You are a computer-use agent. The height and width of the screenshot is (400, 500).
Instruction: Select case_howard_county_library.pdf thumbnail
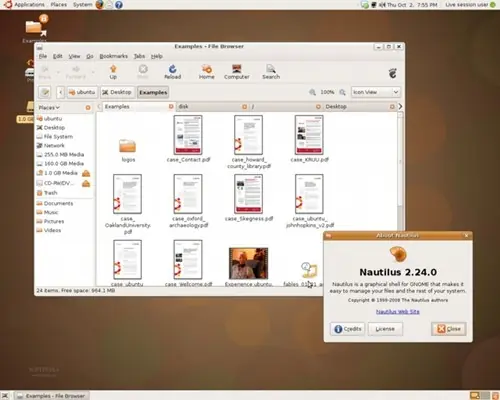click(248, 135)
